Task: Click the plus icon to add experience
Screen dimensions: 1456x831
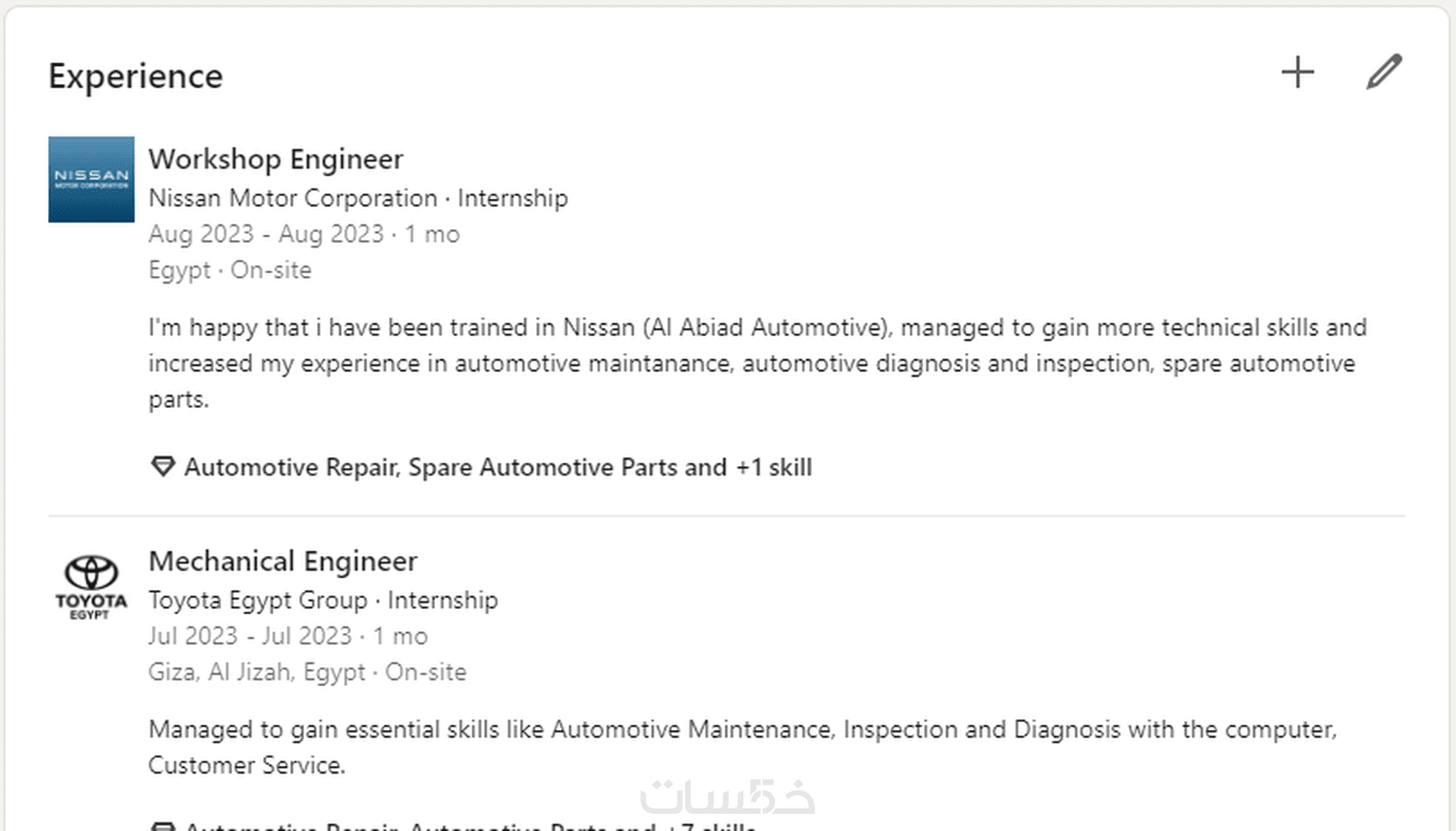Action: 1298,72
